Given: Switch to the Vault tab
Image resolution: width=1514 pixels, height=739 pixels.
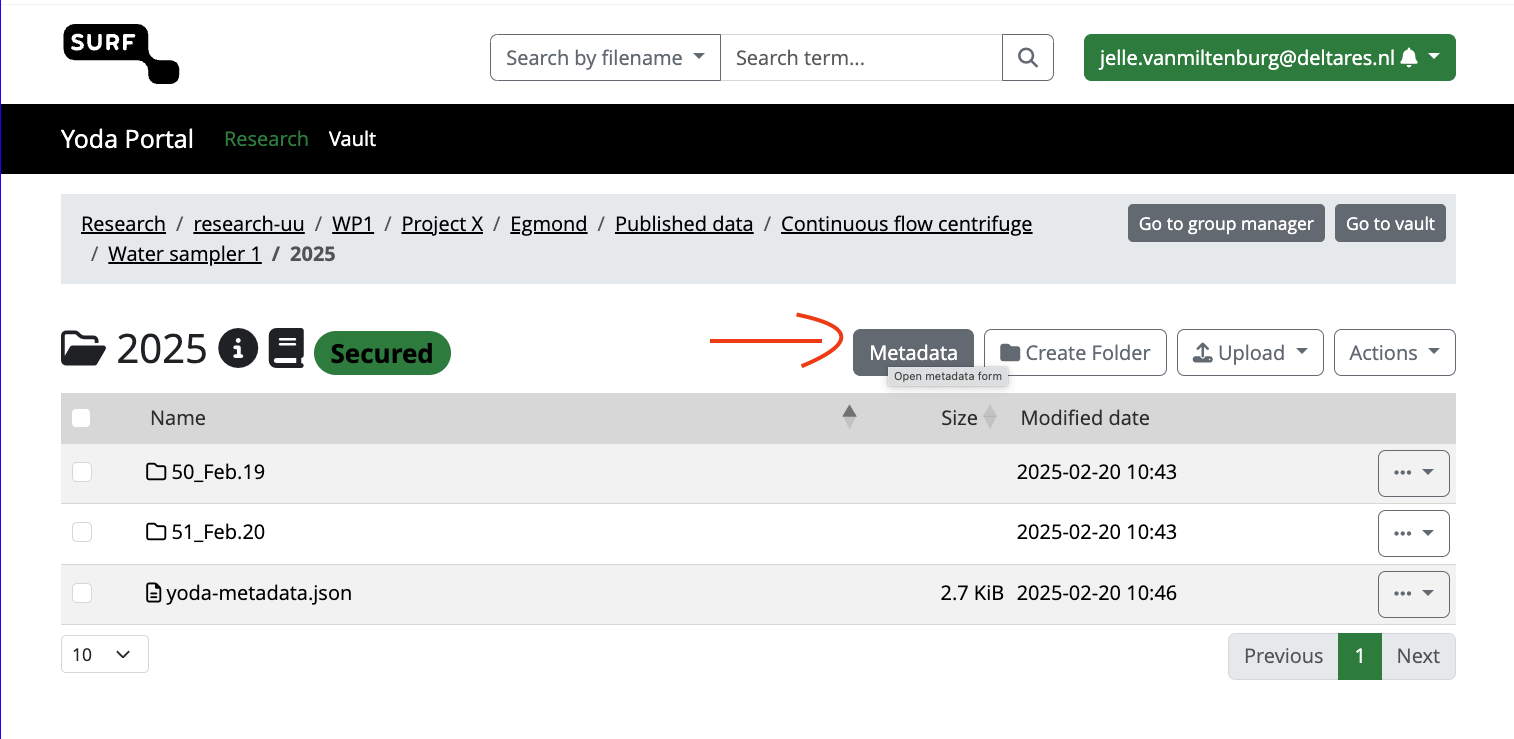Looking at the screenshot, I should (x=352, y=139).
